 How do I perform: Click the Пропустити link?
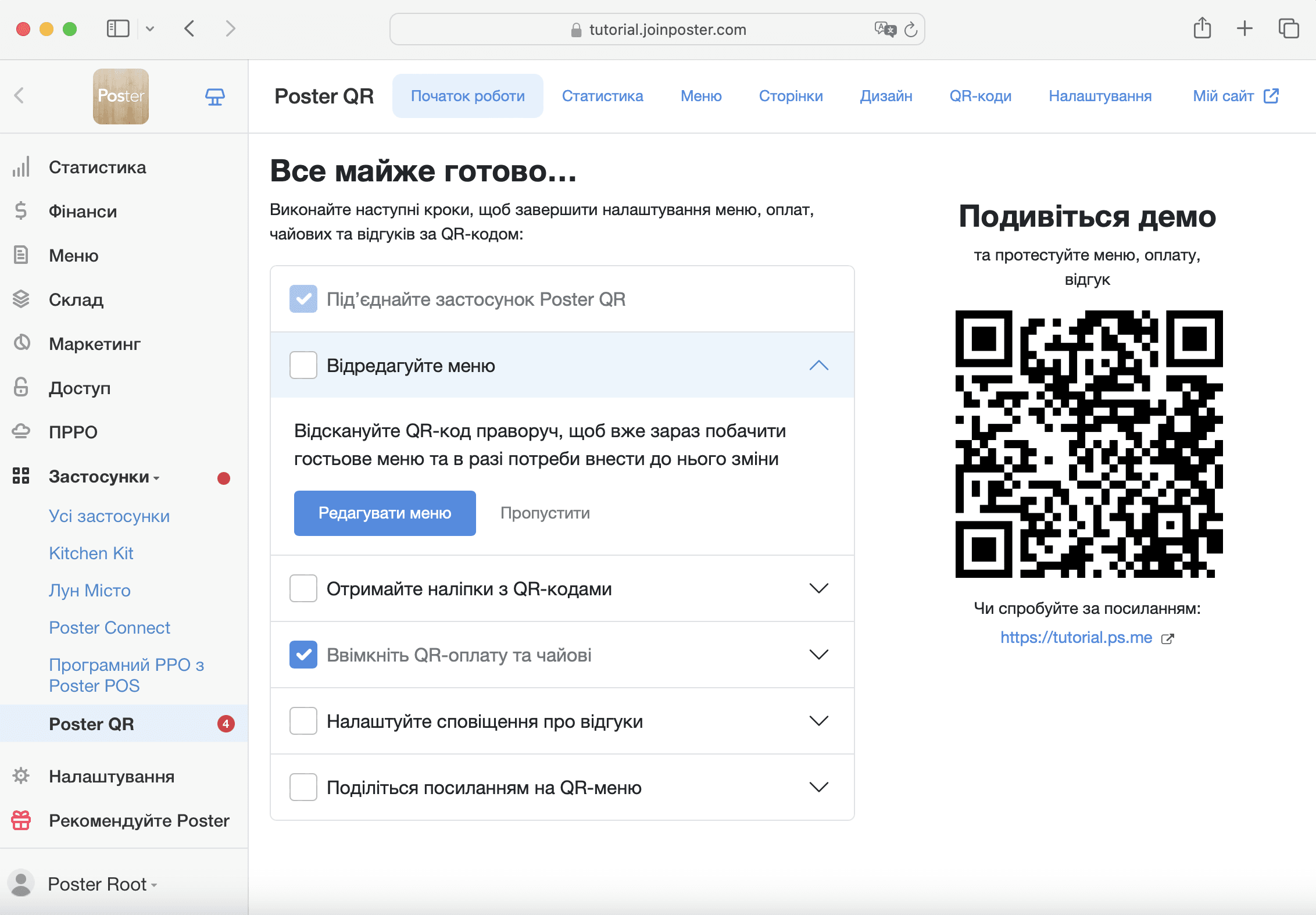point(545,513)
